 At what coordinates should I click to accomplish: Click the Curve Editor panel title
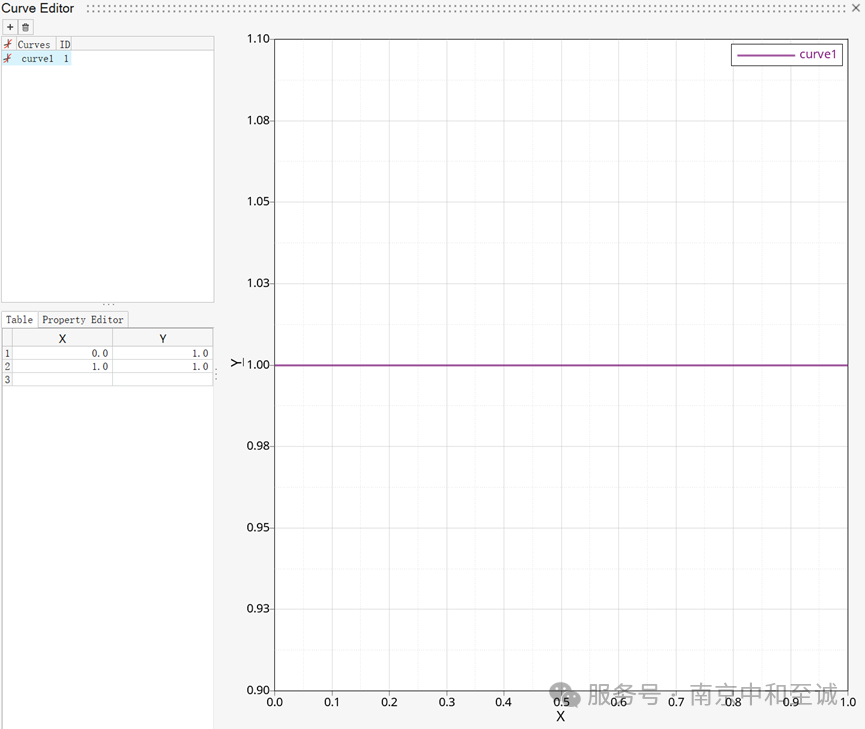38,8
